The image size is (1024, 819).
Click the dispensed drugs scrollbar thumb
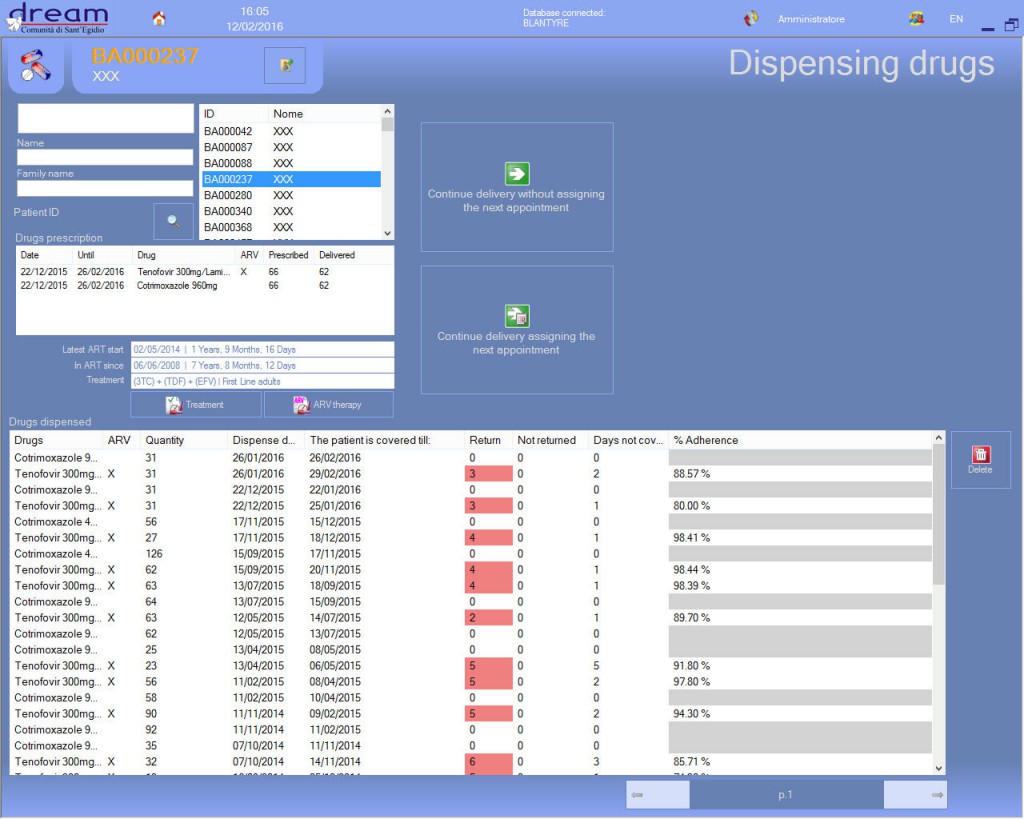coord(938,515)
